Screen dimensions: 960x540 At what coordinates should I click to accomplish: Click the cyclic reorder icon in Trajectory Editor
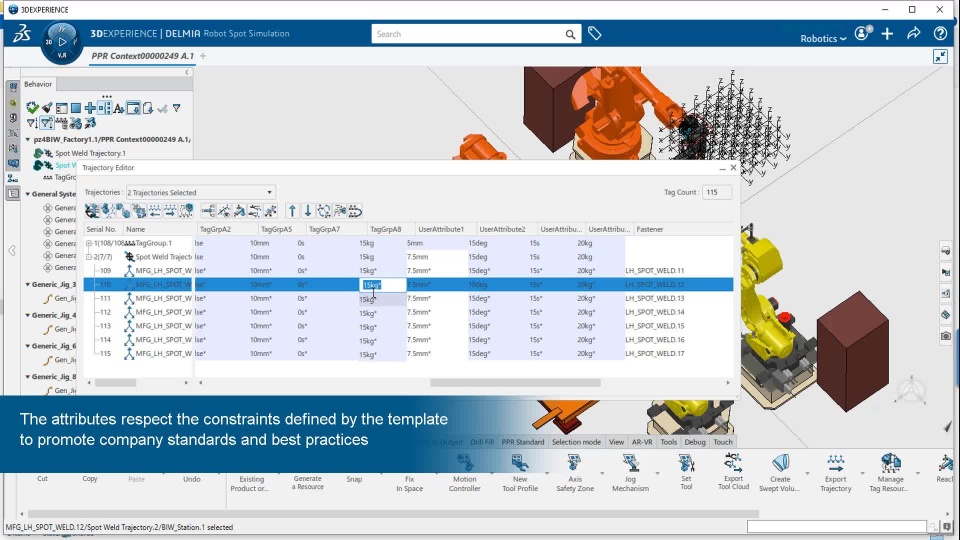click(324, 211)
